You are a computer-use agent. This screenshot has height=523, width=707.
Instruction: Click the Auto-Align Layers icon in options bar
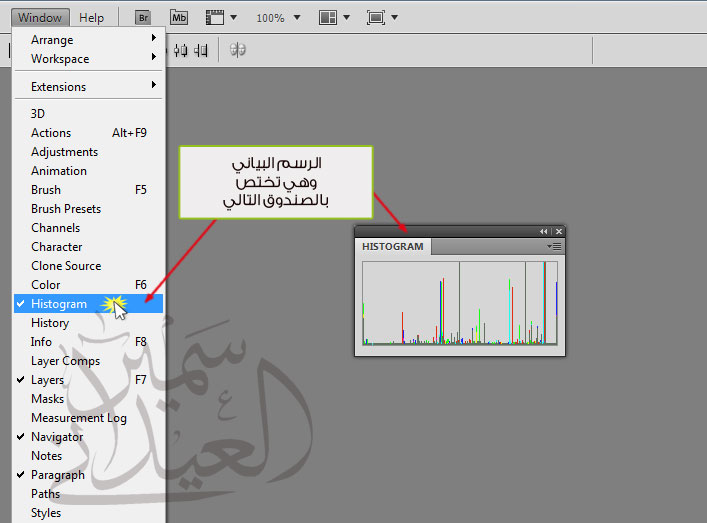[238, 49]
